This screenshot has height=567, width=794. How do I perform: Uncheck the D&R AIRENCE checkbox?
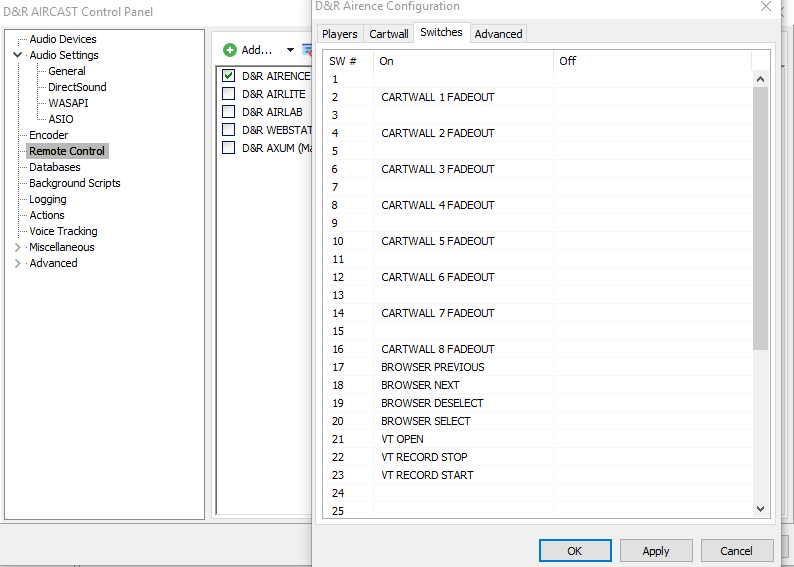pos(229,76)
